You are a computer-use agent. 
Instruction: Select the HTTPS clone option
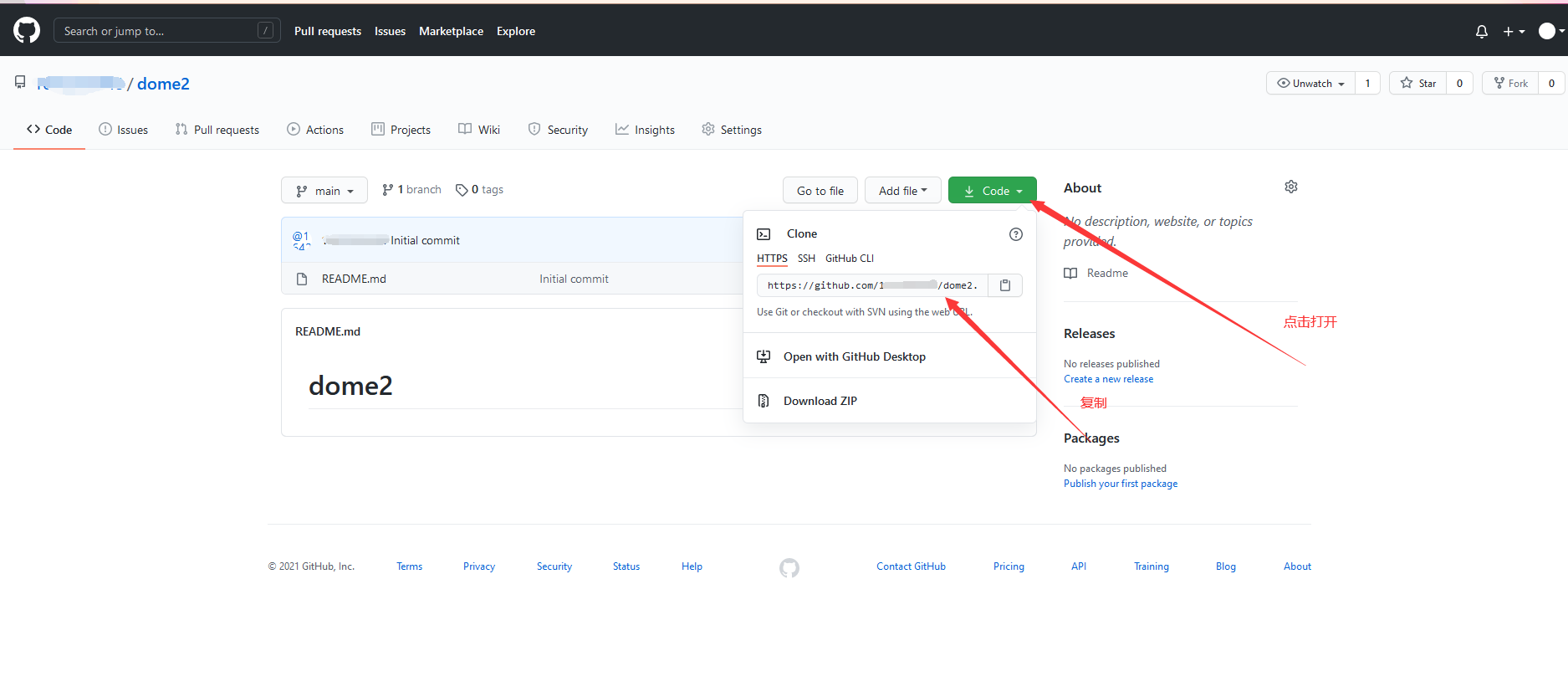point(772,259)
